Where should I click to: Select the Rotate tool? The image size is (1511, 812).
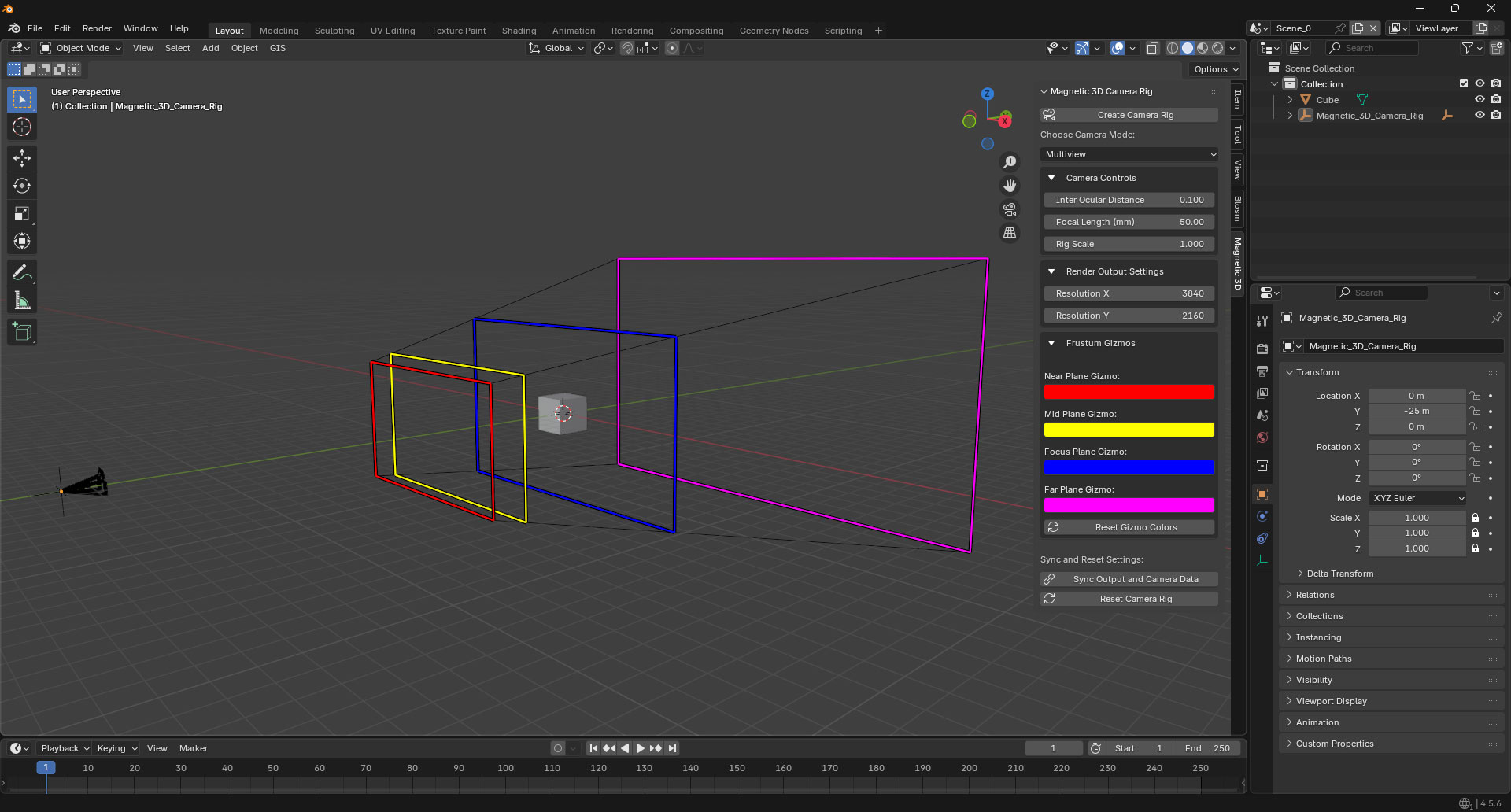pos(22,186)
